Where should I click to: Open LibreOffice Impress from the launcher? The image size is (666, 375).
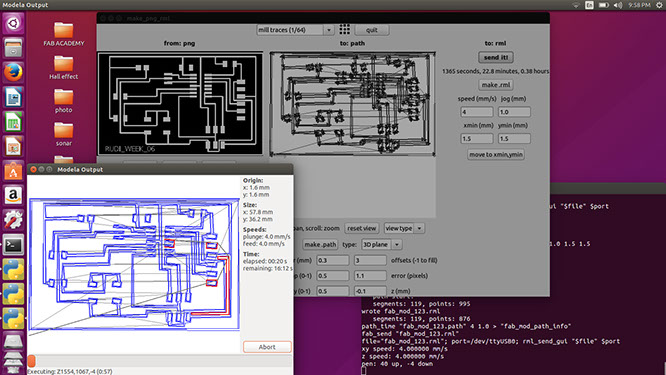point(13,147)
